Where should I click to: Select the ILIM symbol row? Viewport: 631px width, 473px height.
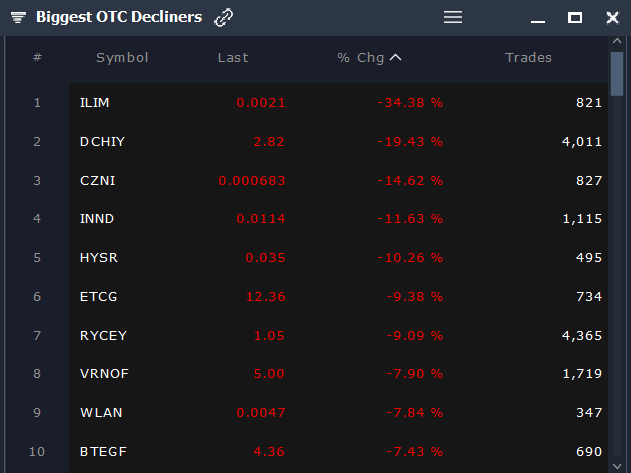338,103
